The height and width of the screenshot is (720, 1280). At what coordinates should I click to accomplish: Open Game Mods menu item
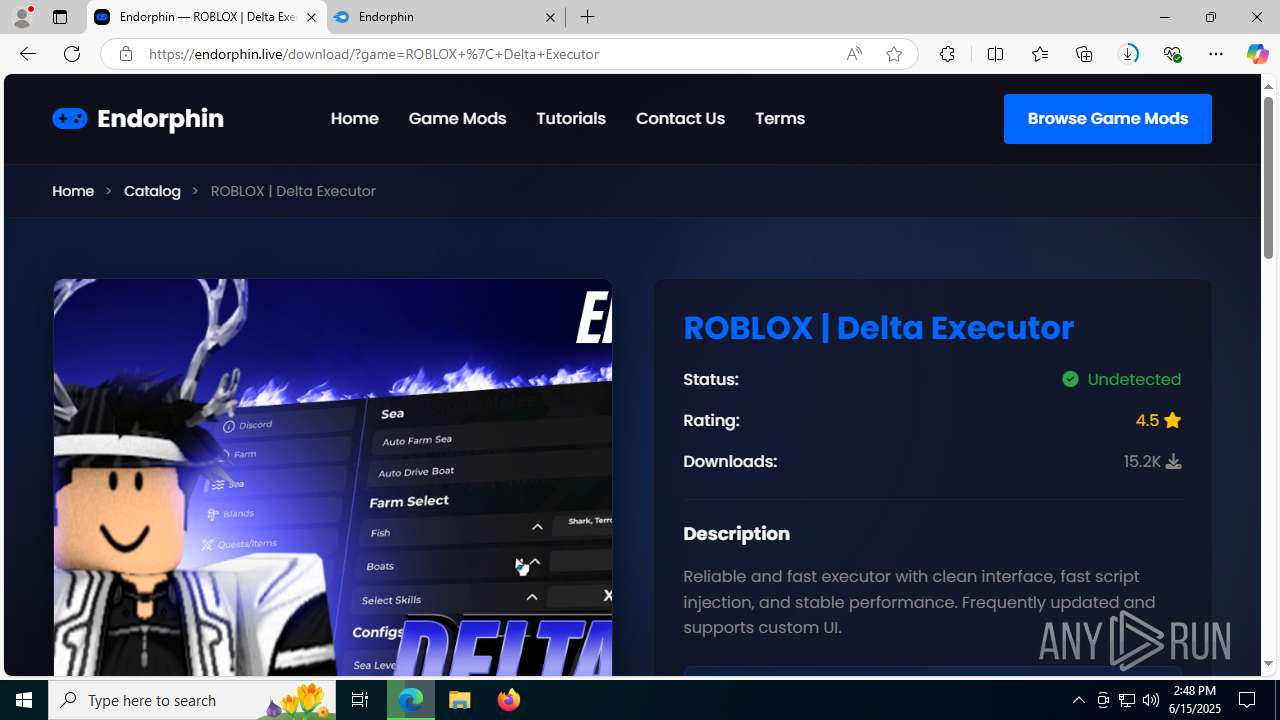point(457,118)
